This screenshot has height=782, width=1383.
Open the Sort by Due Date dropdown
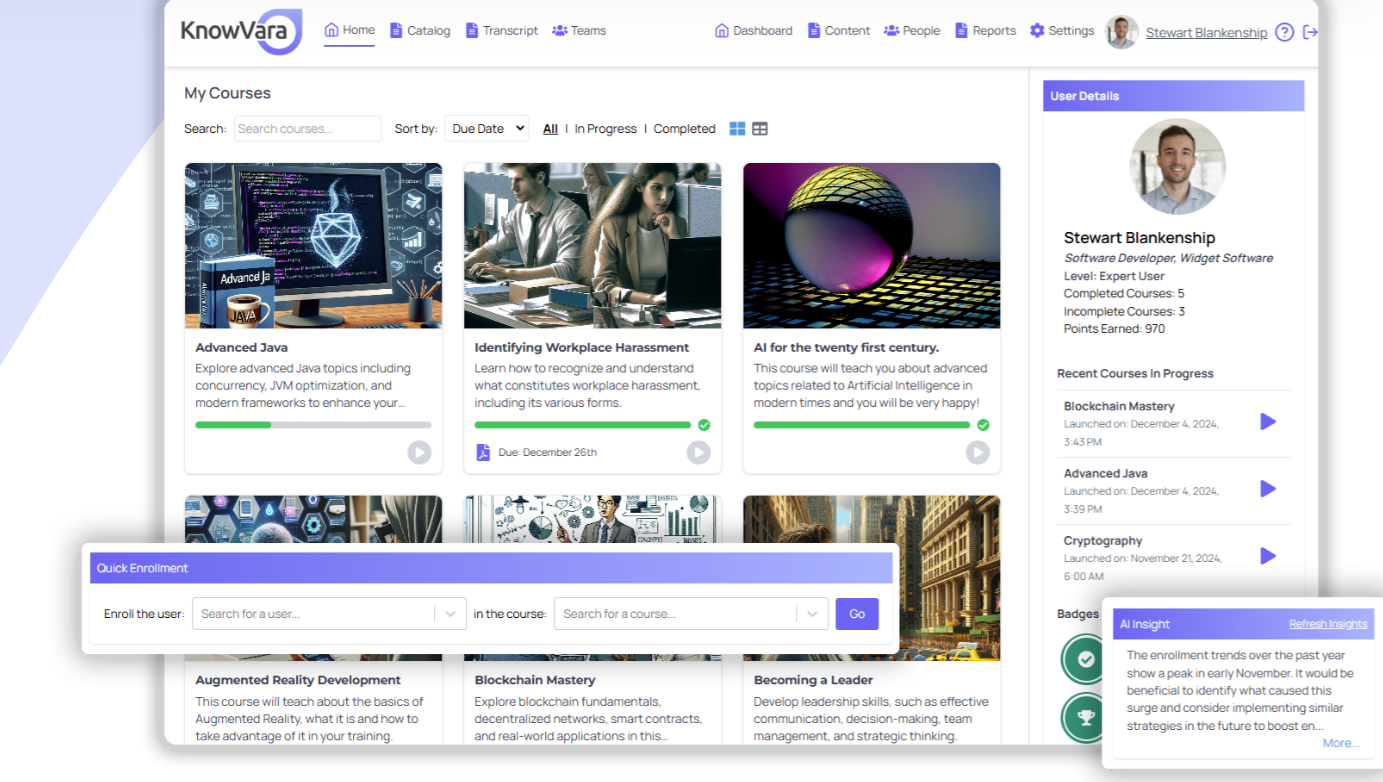tap(486, 128)
